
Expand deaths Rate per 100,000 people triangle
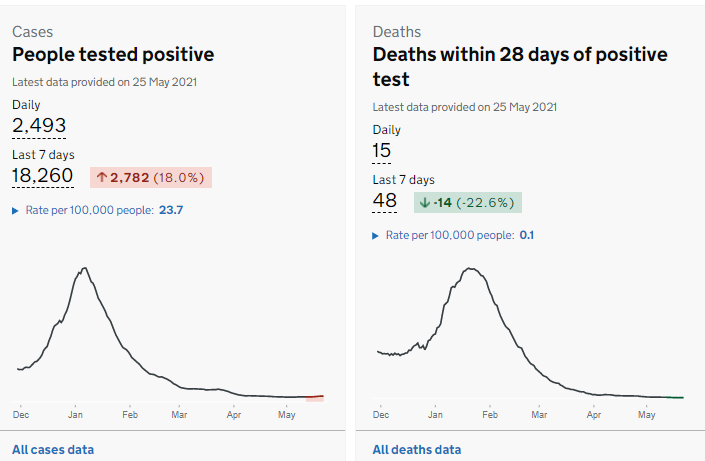(x=376, y=235)
